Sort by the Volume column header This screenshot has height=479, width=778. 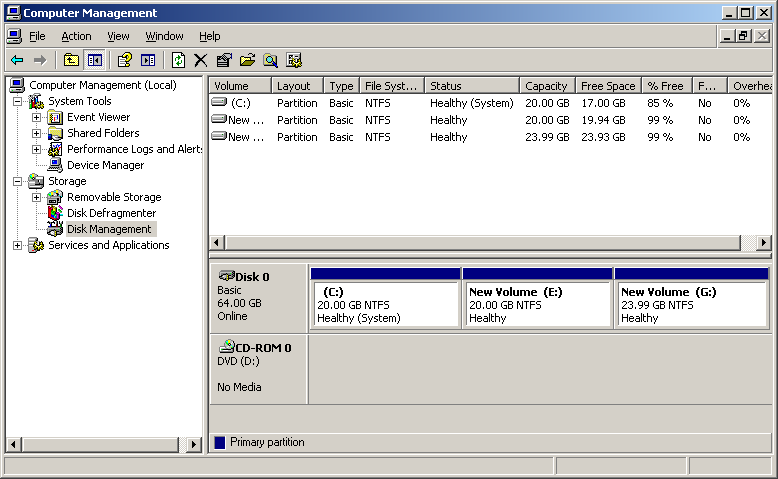240,86
